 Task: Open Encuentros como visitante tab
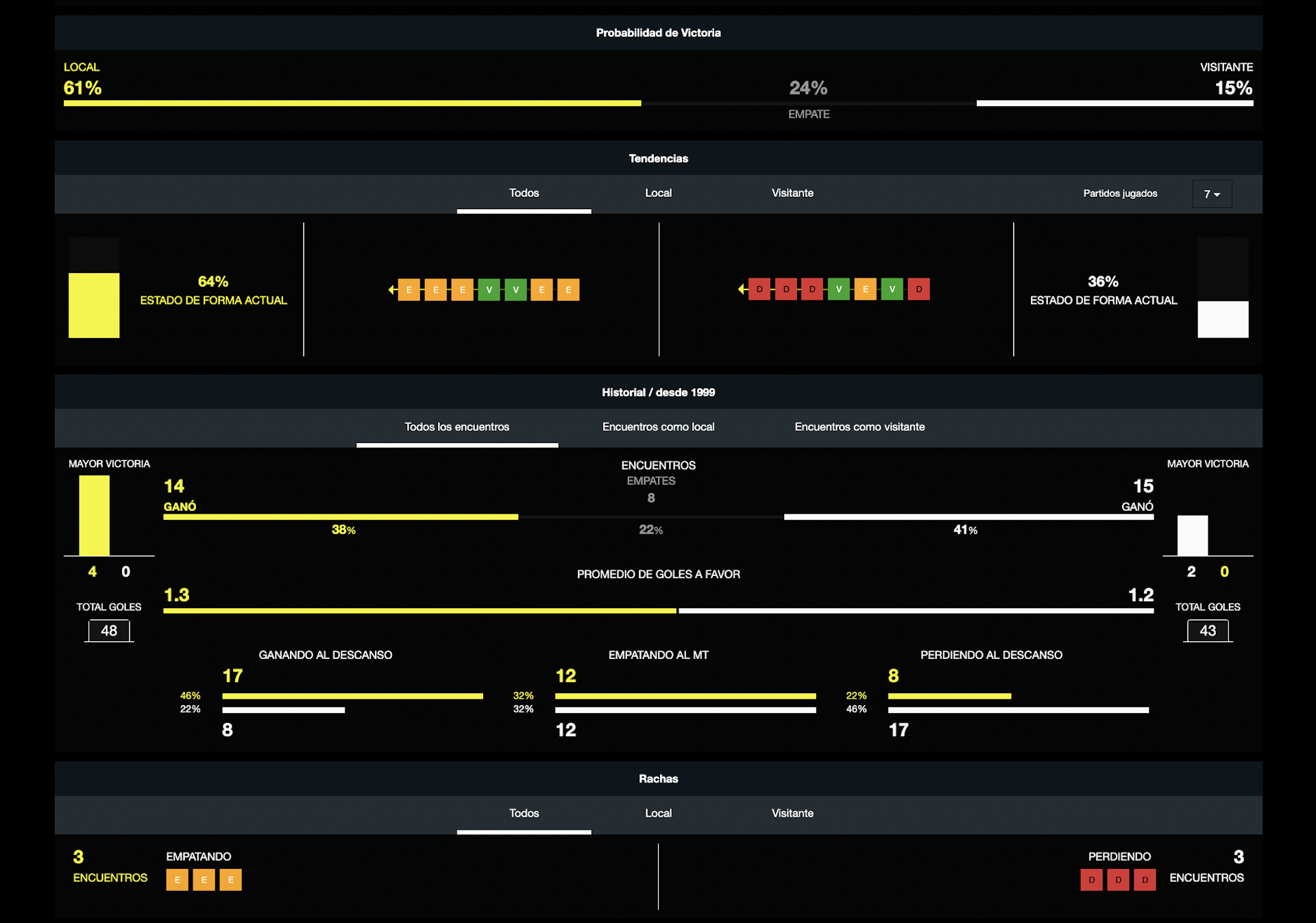(860, 427)
